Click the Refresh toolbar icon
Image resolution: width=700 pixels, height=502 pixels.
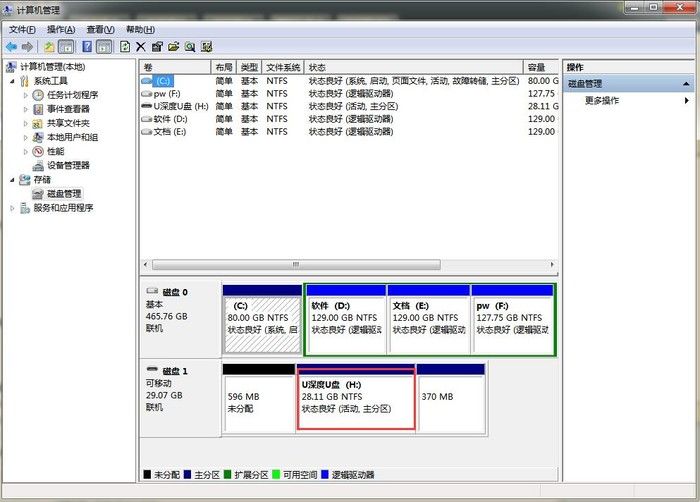click(124, 46)
